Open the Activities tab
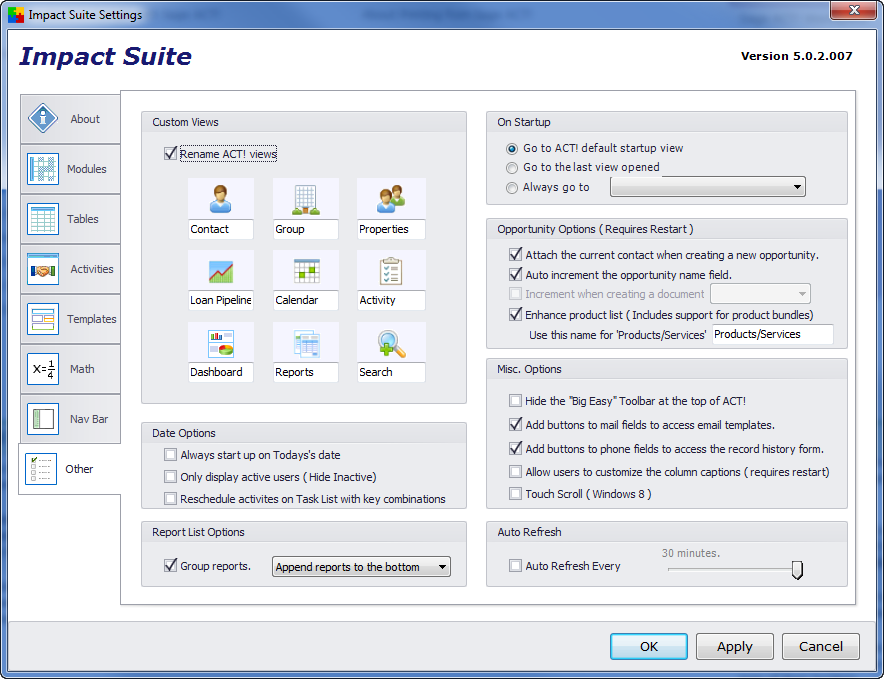This screenshot has width=884, height=679. pyautogui.click(x=70, y=269)
